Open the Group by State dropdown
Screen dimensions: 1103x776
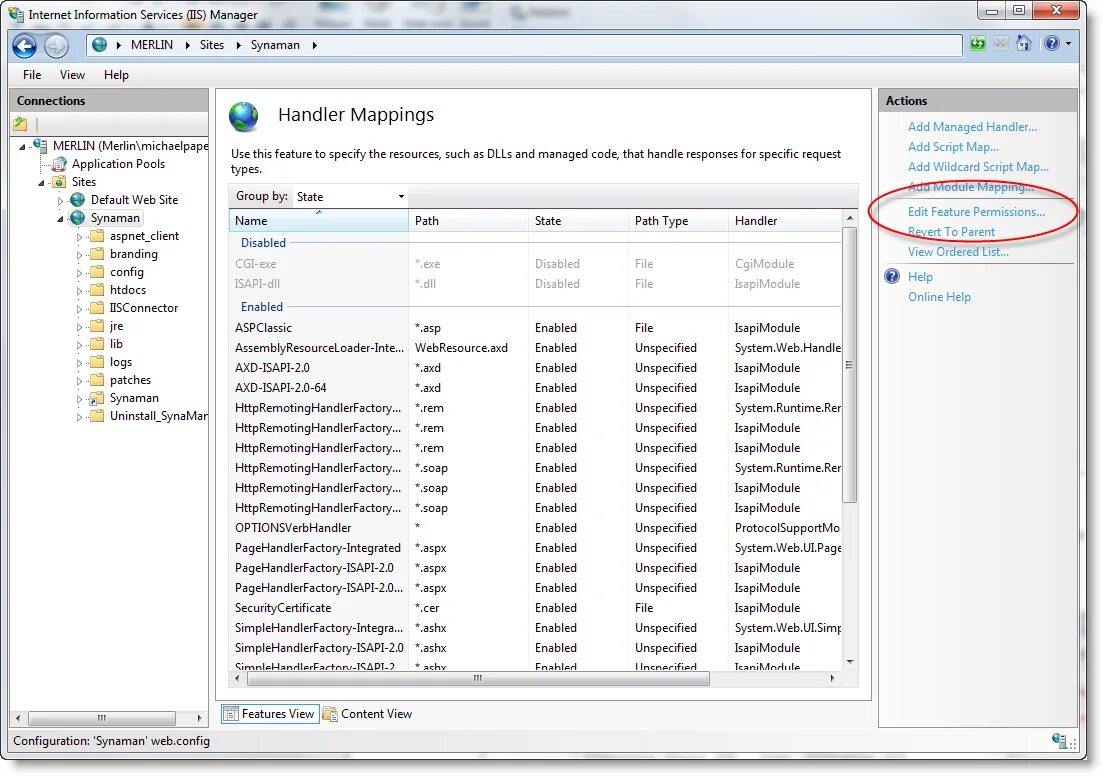[350, 197]
